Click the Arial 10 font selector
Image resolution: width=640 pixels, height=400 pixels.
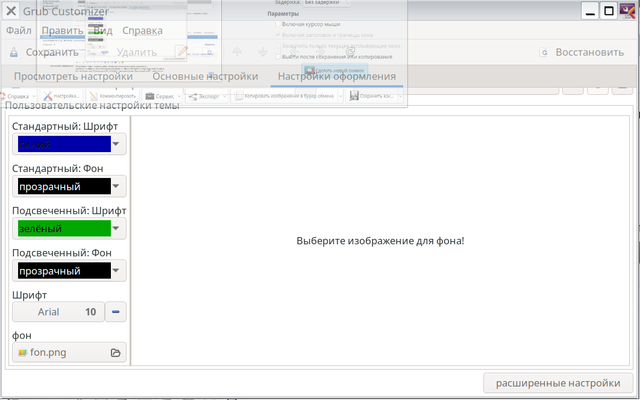[x=58, y=312]
